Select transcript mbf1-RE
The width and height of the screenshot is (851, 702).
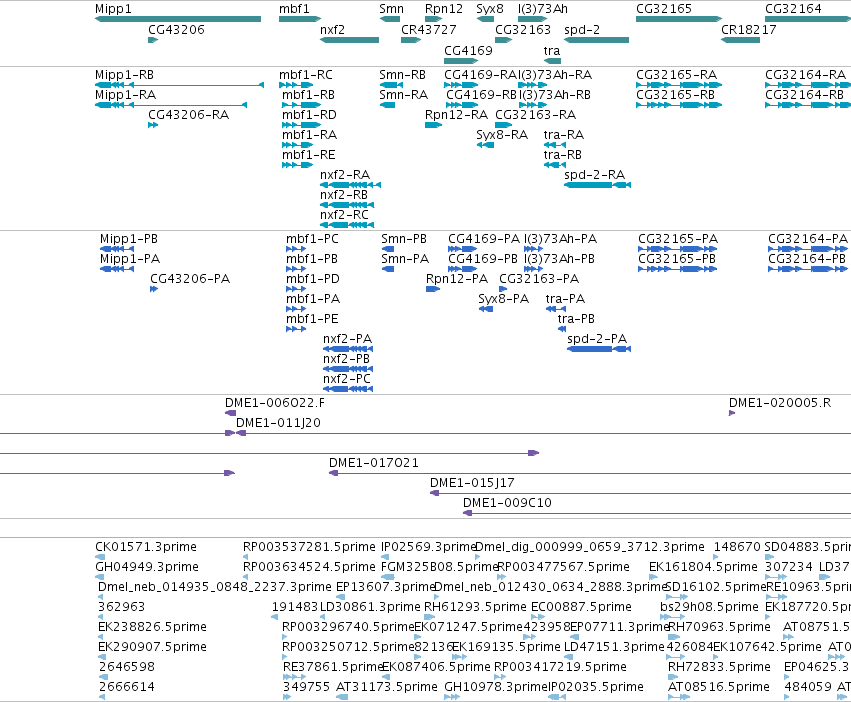[x=297, y=165]
